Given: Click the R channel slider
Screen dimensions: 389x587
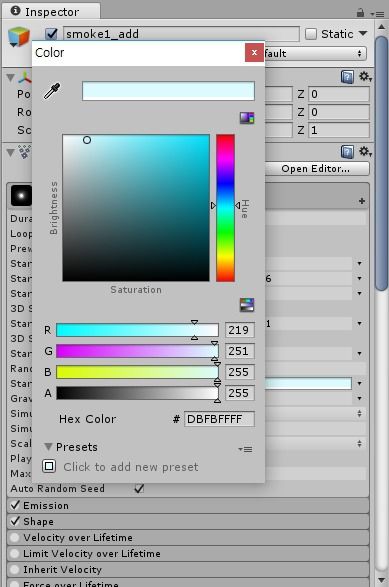Looking at the screenshot, I should click(137, 330).
